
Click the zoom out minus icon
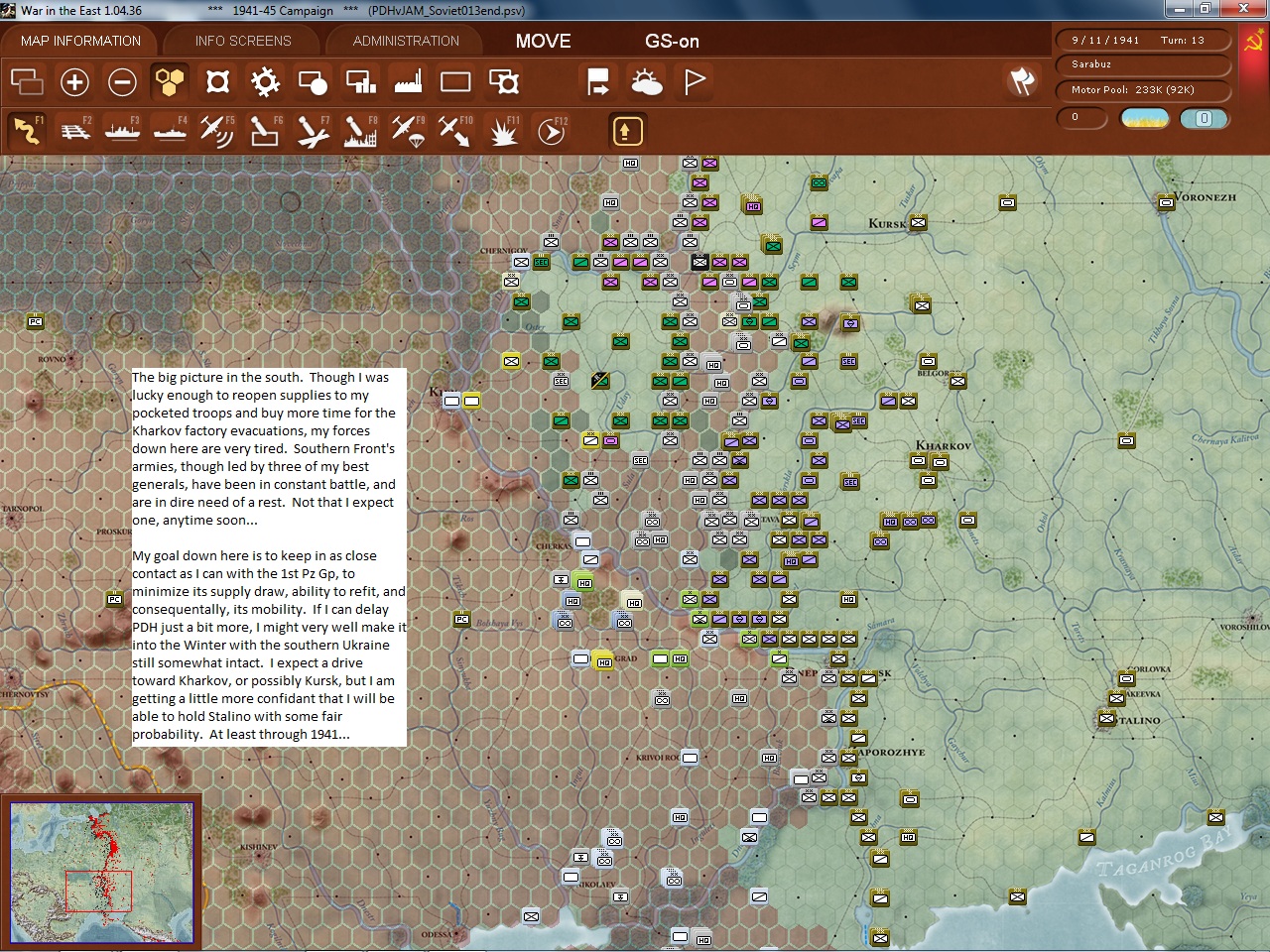pyautogui.click(x=122, y=81)
